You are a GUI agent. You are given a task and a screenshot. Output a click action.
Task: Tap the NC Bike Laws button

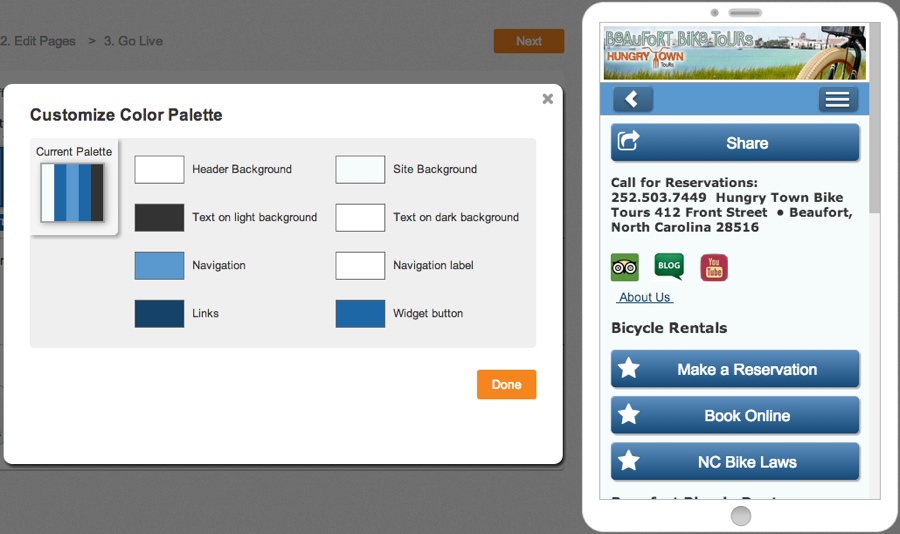click(735, 462)
